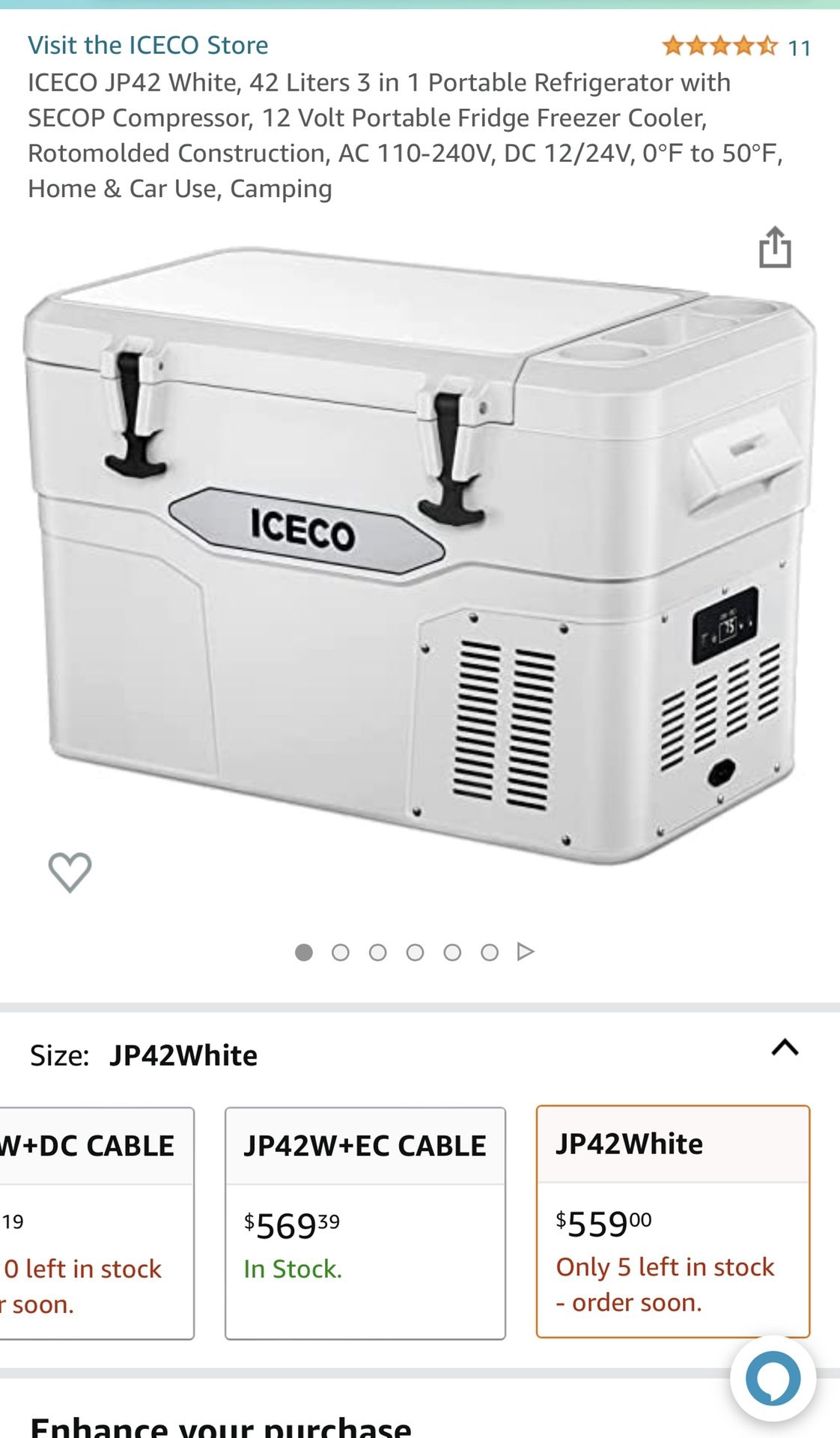Go to the first carousel image dot

pos(303,952)
